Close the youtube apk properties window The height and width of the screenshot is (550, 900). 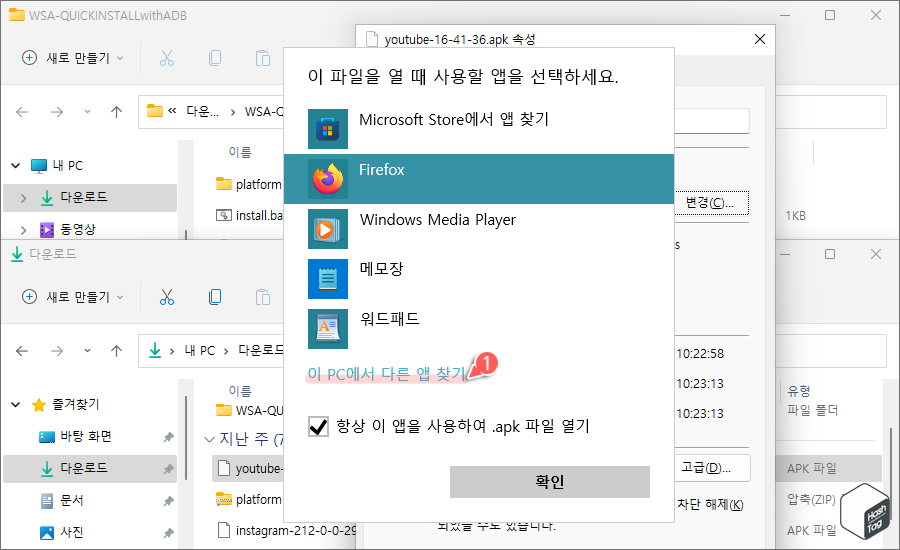(760, 39)
